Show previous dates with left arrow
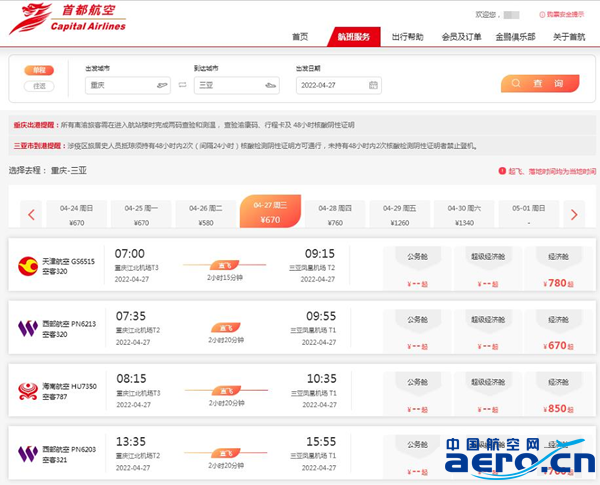The width and height of the screenshot is (600, 485). click(x=31, y=214)
